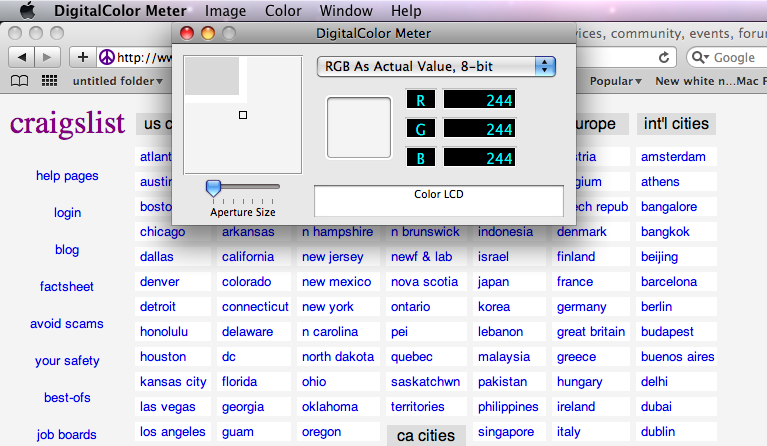Click the R channel value 244
Screen dimensions: 767x446
coord(479,100)
